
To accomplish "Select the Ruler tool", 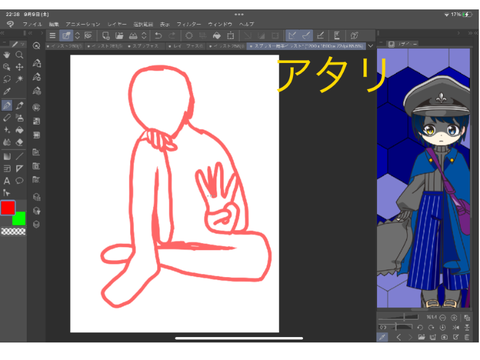I will point(20,169).
